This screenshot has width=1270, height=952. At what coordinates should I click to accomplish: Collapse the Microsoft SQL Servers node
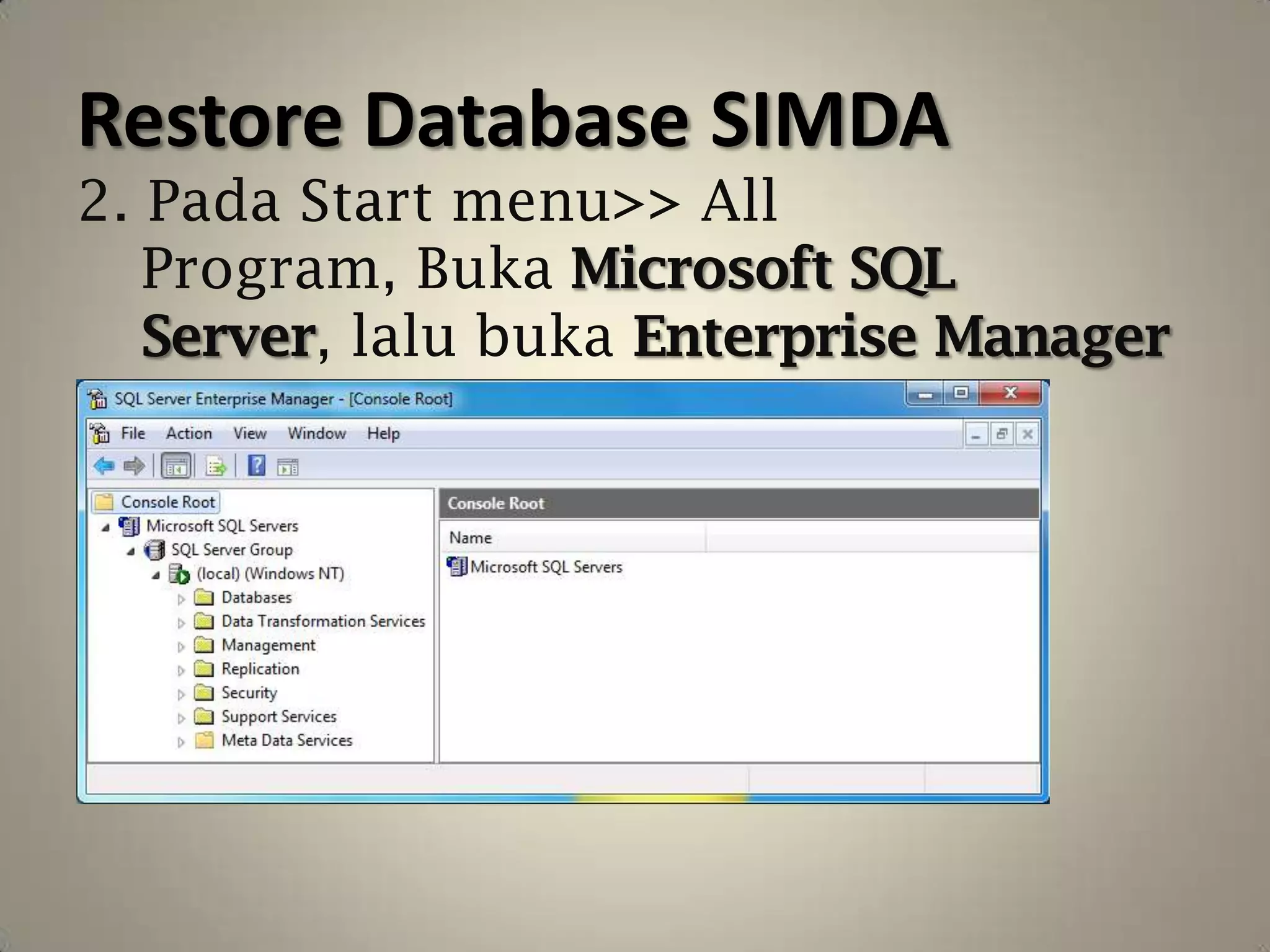[105, 527]
